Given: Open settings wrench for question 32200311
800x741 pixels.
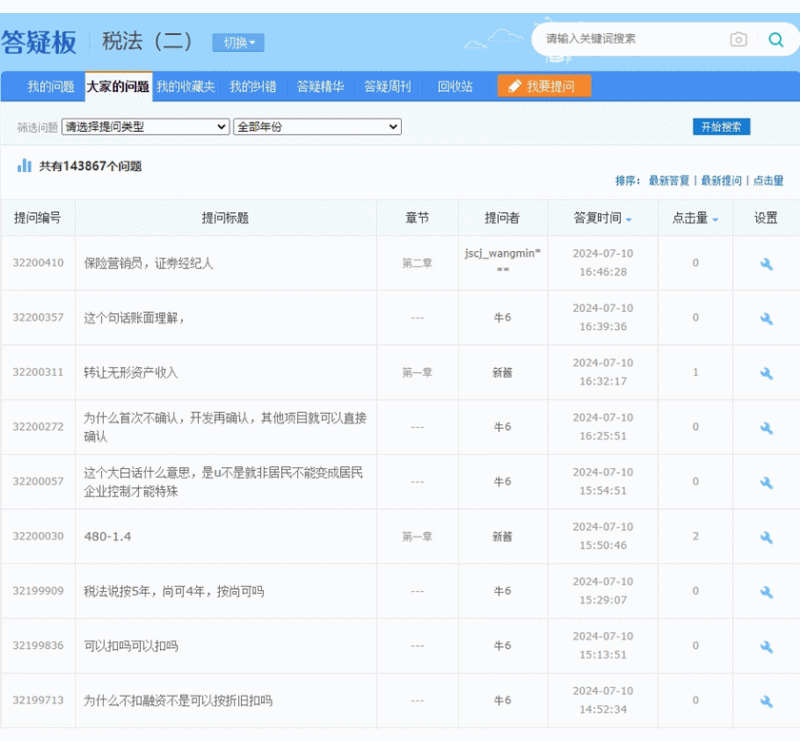Looking at the screenshot, I should [766, 373].
